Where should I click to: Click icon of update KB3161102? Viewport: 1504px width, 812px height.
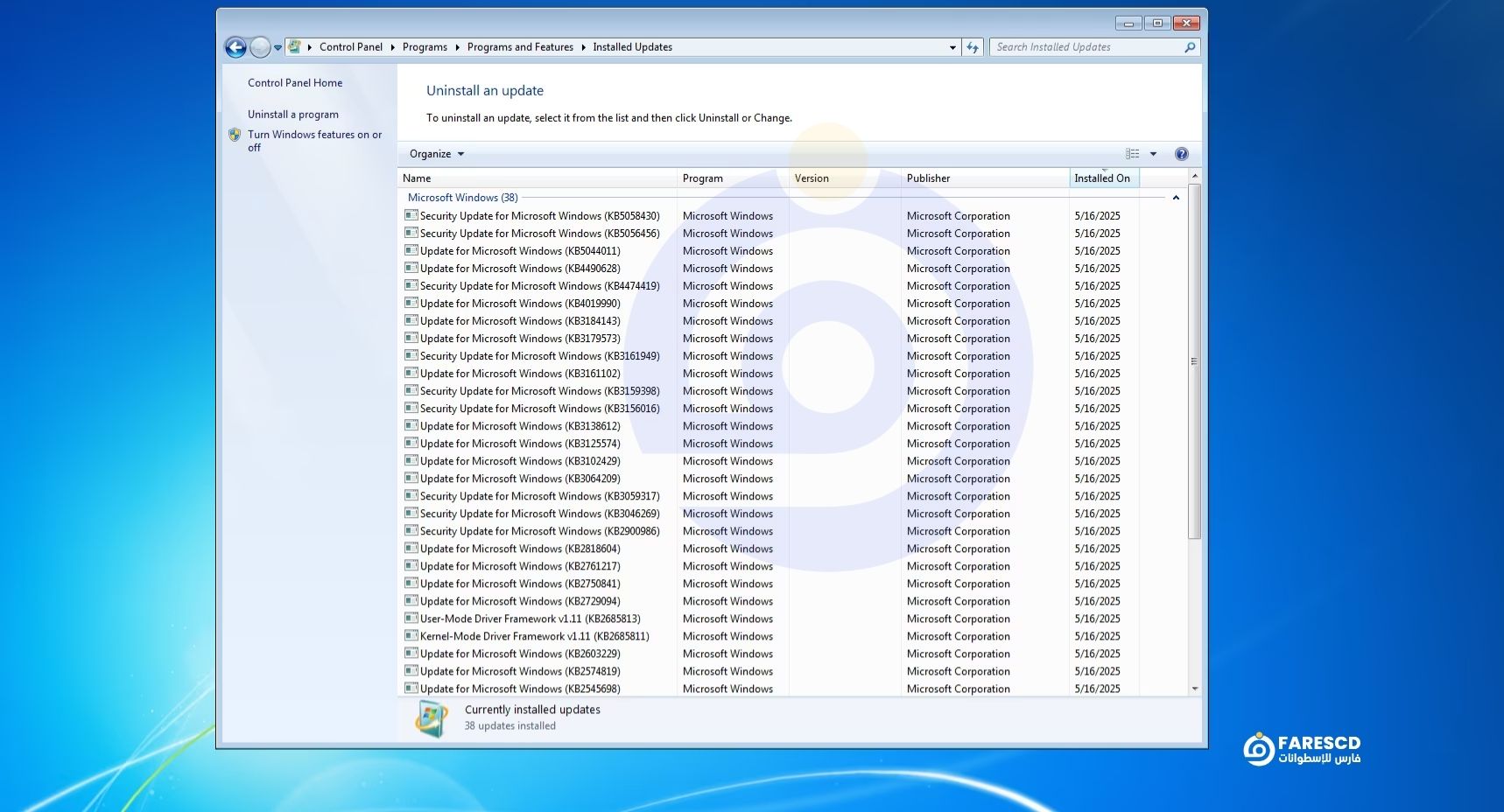pyautogui.click(x=411, y=373)
